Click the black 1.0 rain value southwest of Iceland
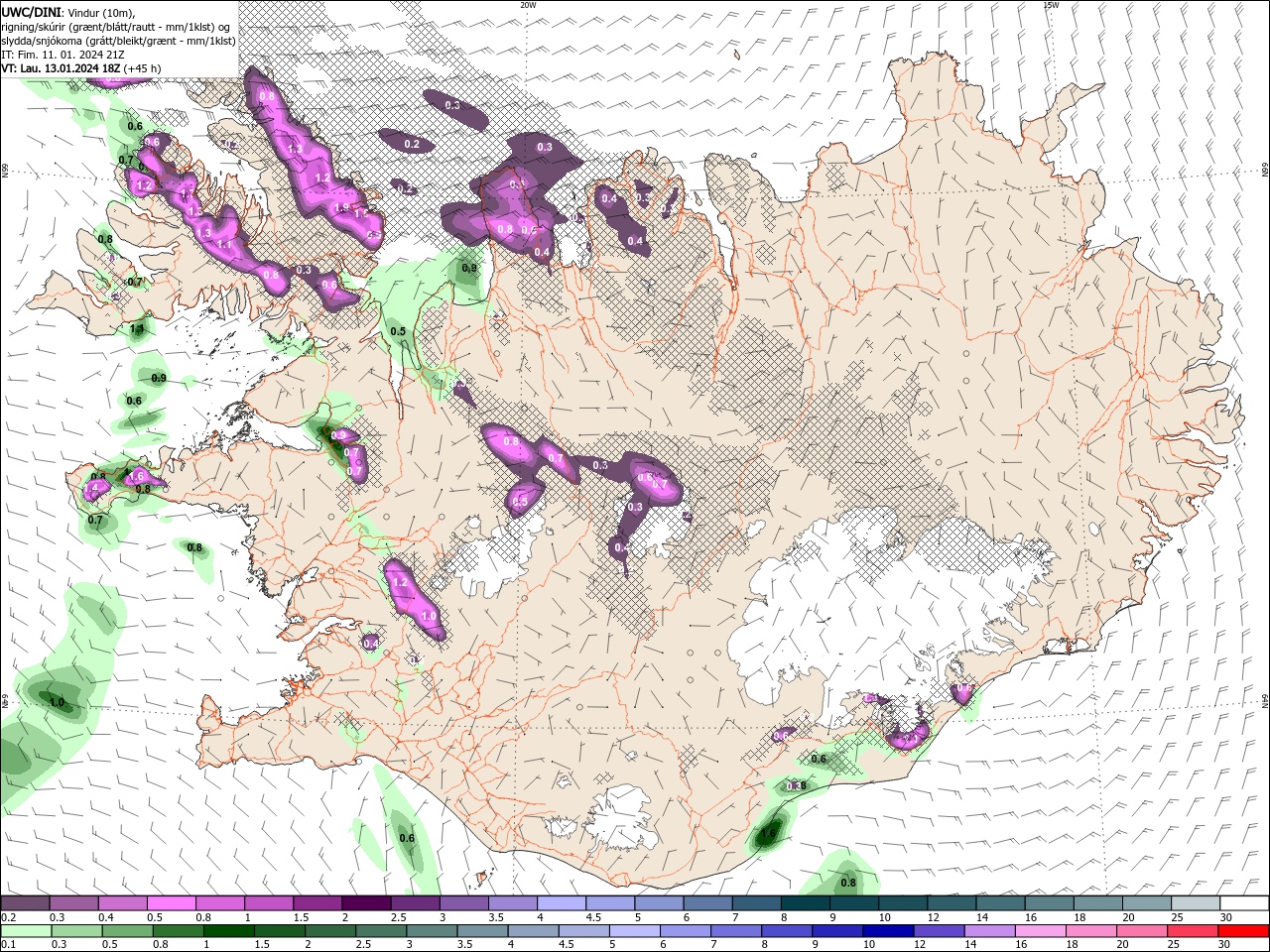This screenshot has width=1270, height=952. [x=57, y=702]
